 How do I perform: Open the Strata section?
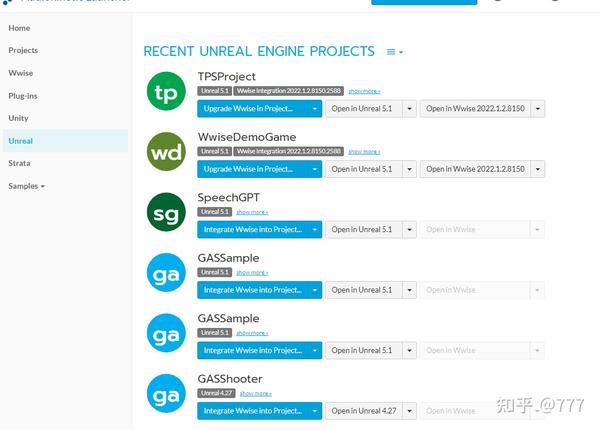(19, 163)
